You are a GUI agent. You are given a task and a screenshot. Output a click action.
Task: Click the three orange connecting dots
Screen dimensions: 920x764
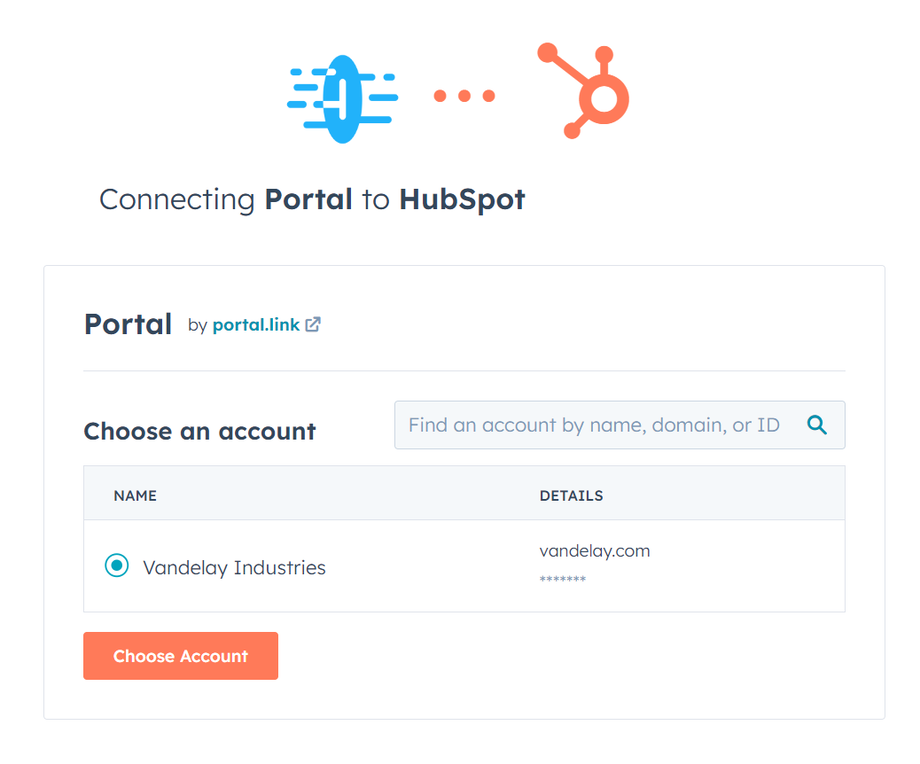[464, 96]
